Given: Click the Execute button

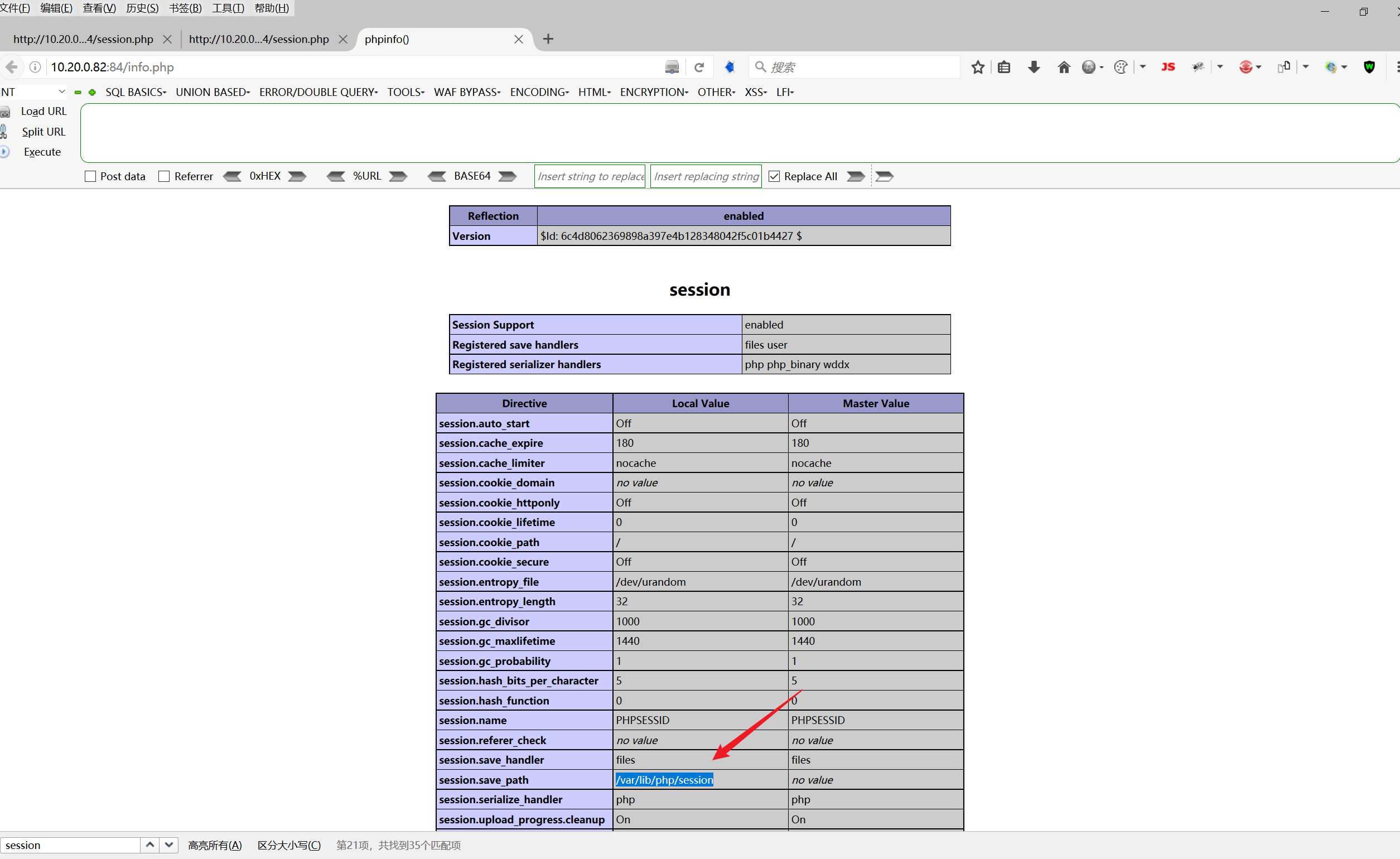Looking at the screenshot, I should pos(42,152).
